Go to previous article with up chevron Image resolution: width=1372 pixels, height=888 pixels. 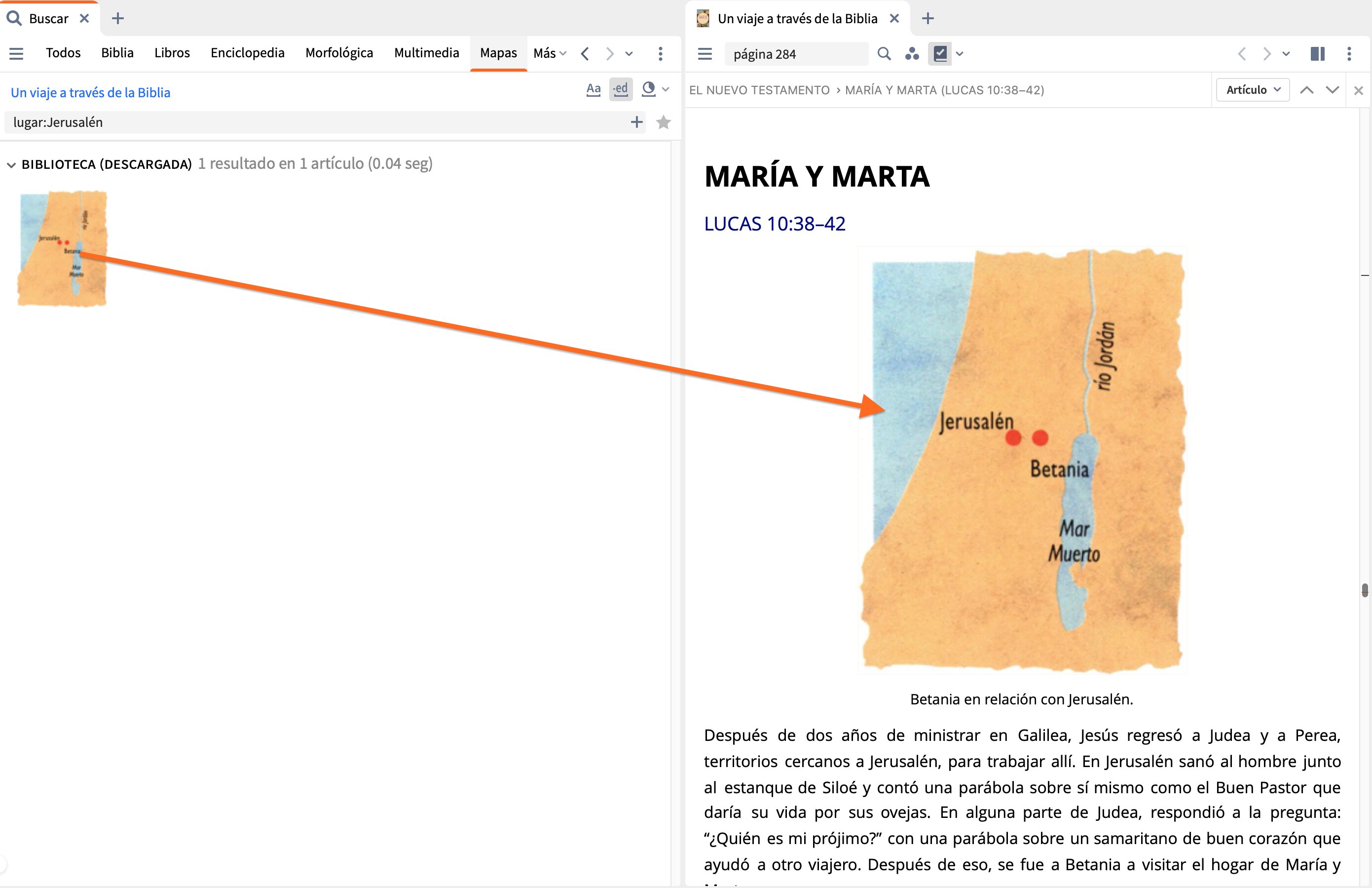point(1307,90)
